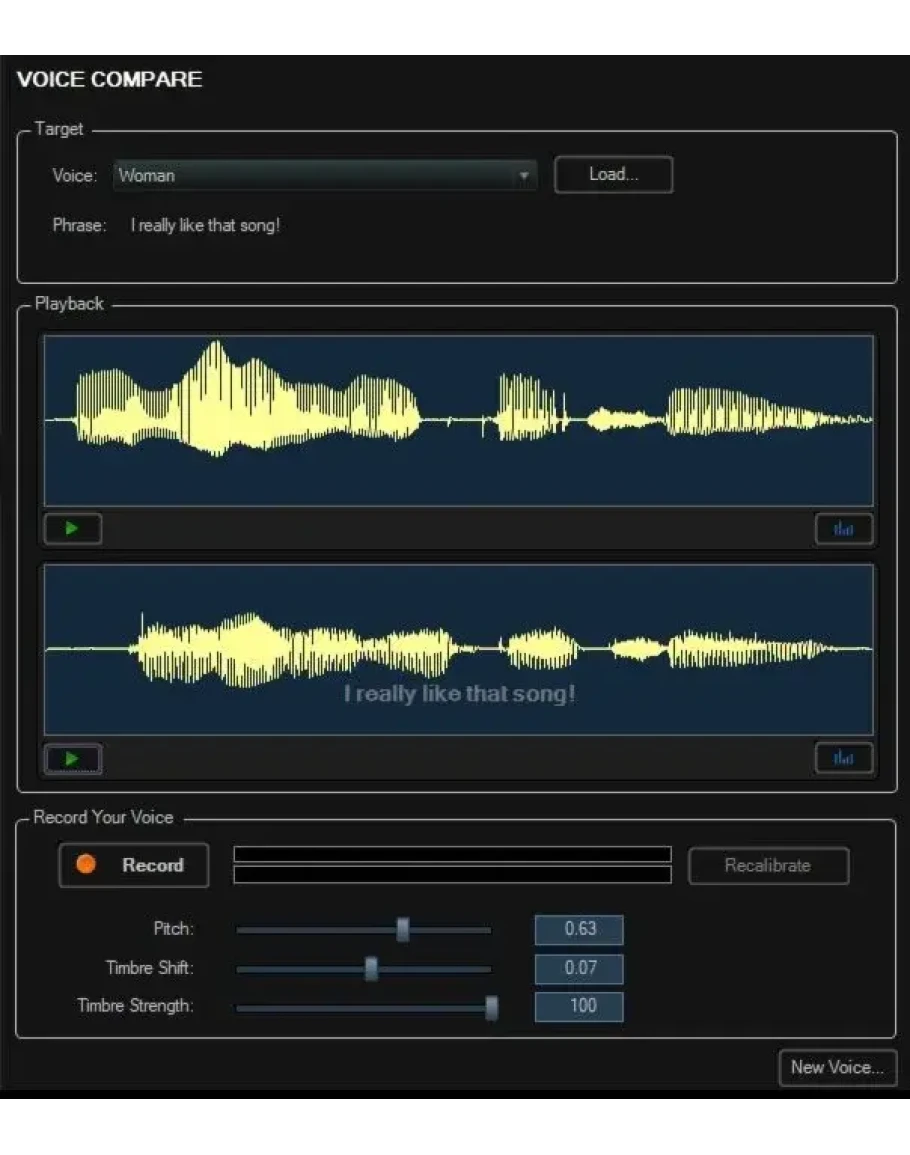The height and width of the screenshot is (1155, 910).
Task: Click the Timbre Shift slider handle
Action: pyautogui.click(x=371, y=968)
